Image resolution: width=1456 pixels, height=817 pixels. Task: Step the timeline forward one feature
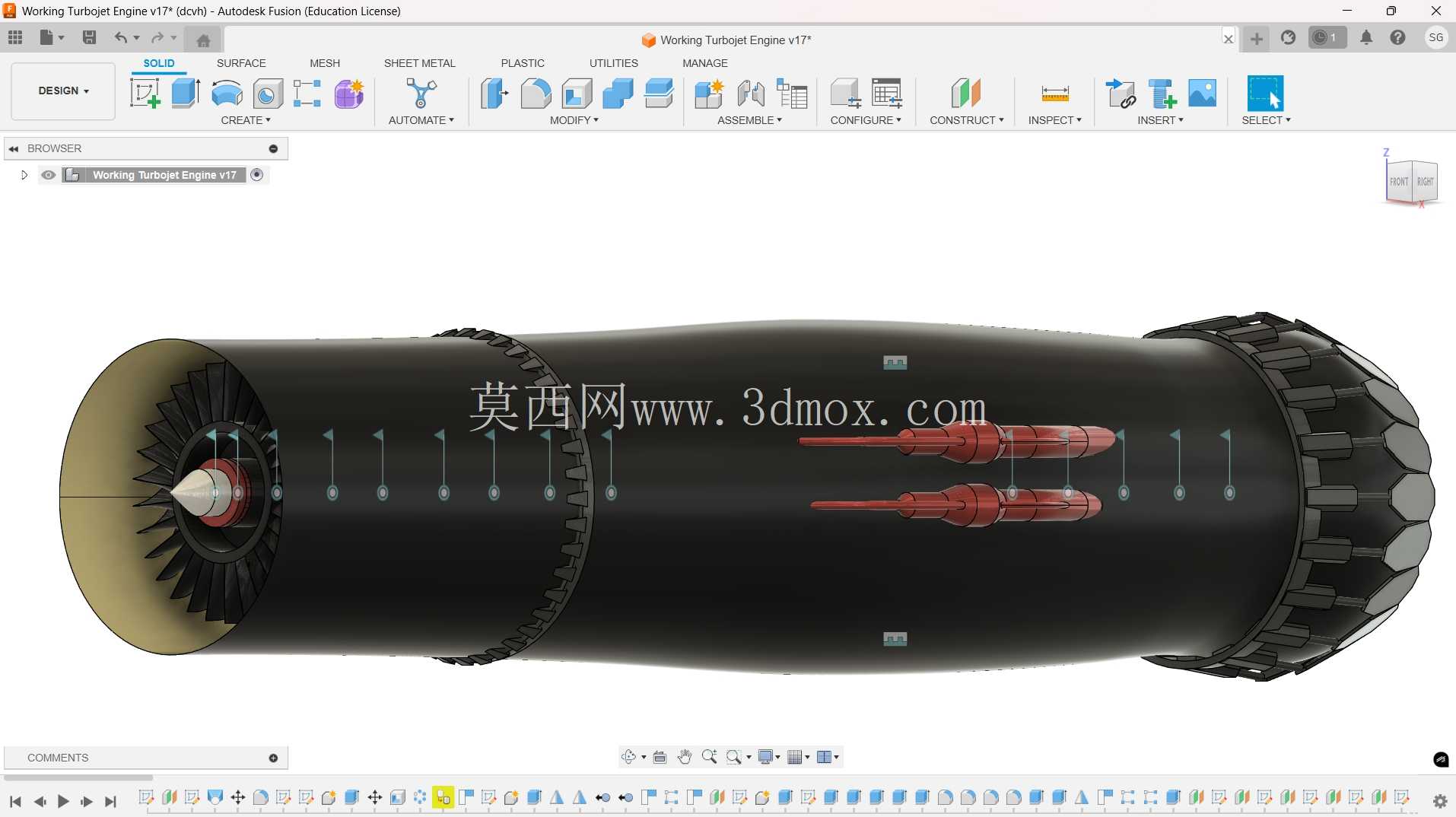87,801
